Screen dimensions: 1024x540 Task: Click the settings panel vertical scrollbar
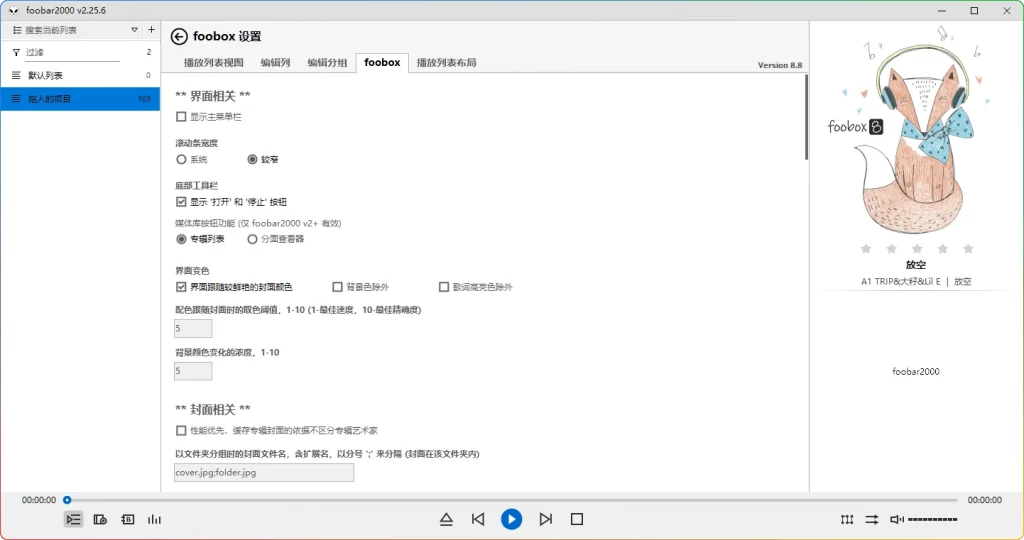806,118
